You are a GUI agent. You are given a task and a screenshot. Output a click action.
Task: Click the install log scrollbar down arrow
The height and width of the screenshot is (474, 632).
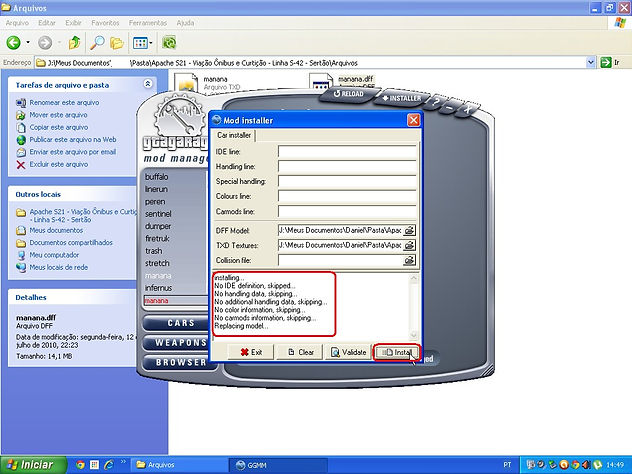click(414, 335)
